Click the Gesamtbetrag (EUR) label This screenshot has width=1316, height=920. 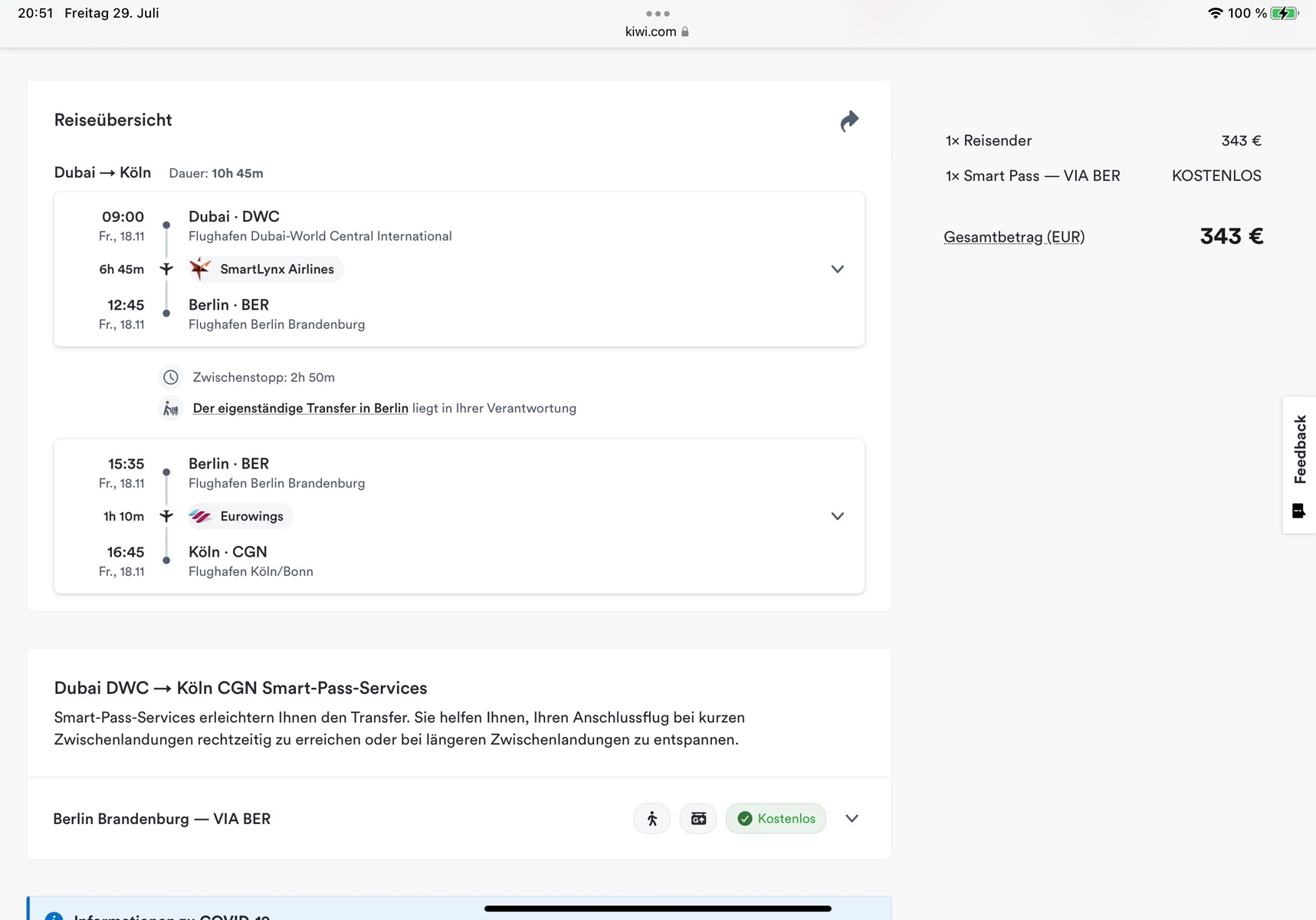tap(1013, 237)
